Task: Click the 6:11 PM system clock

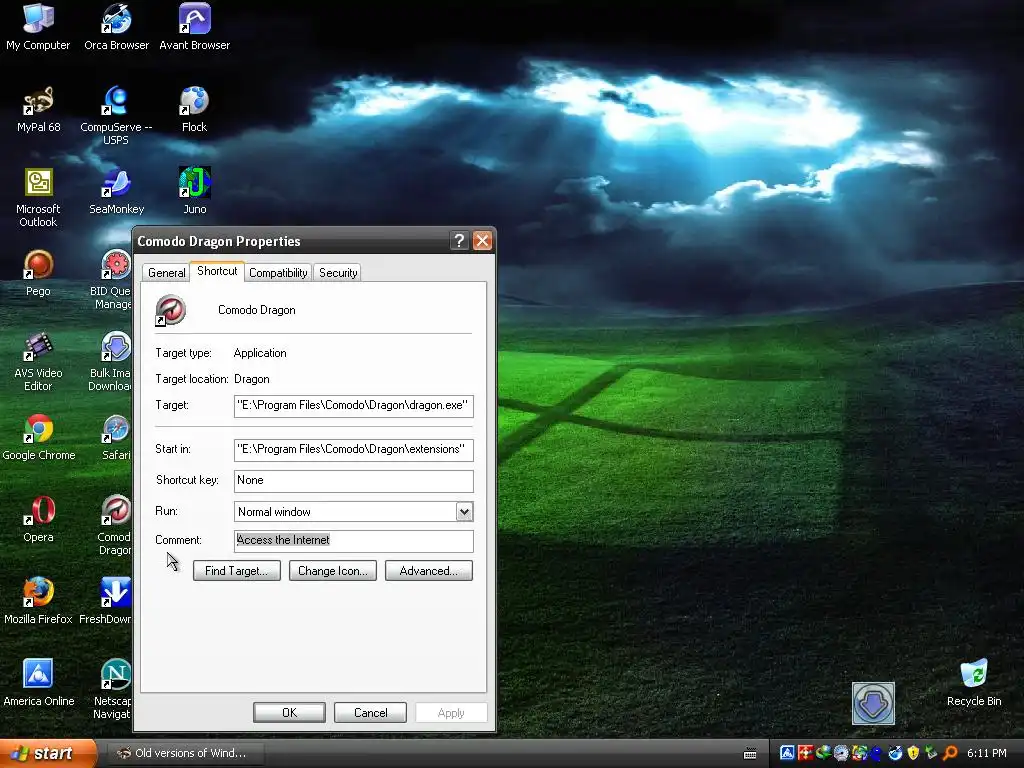Action: pos(987,753)
